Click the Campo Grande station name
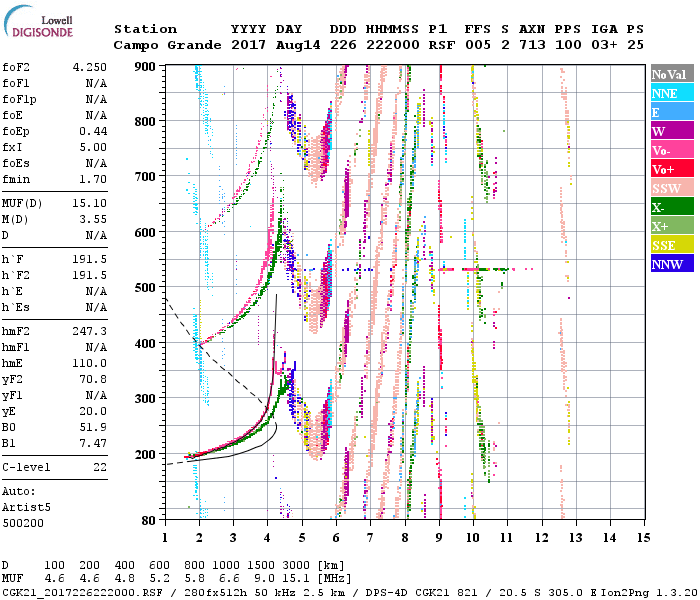 point(167,45)
